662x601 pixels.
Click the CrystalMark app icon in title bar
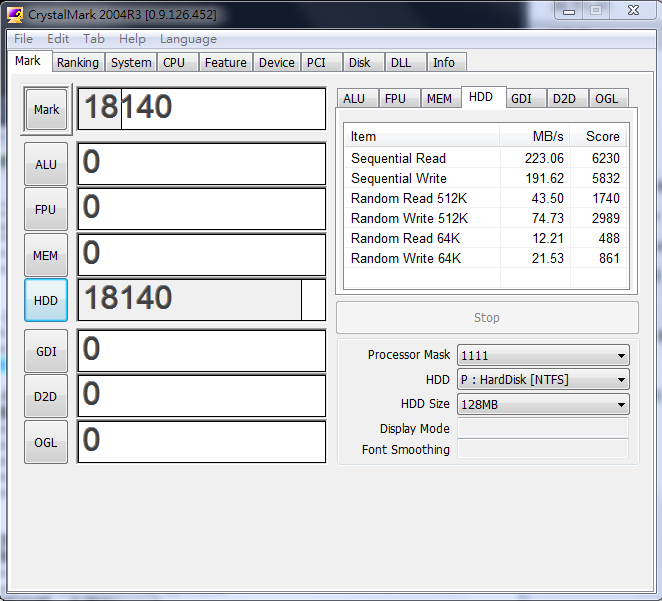(15, 14)
